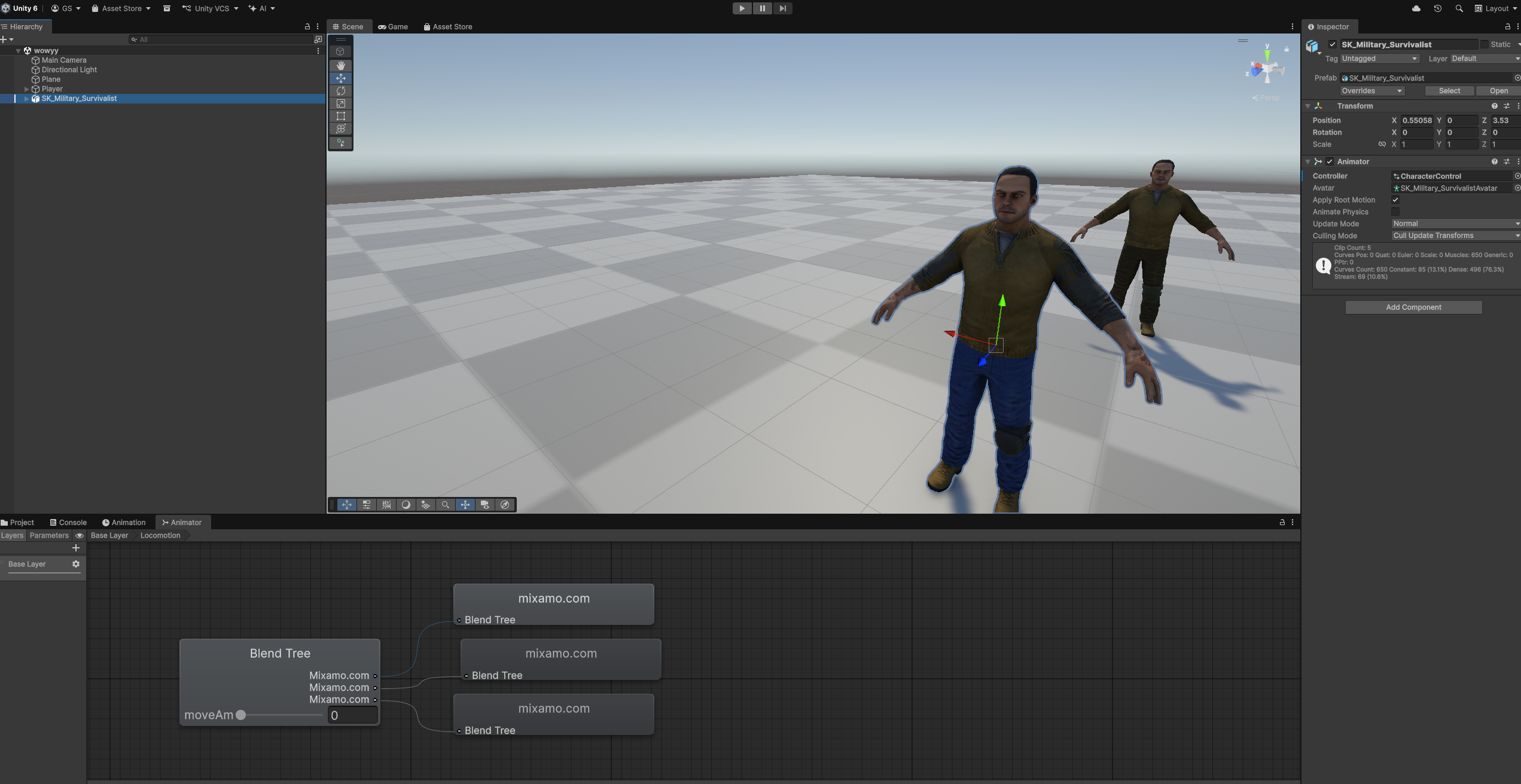The height and width of the screenshot is (784, 1521).
Task: Select the Scale tool in scene toolbar
Action: [x=340, y=103]
